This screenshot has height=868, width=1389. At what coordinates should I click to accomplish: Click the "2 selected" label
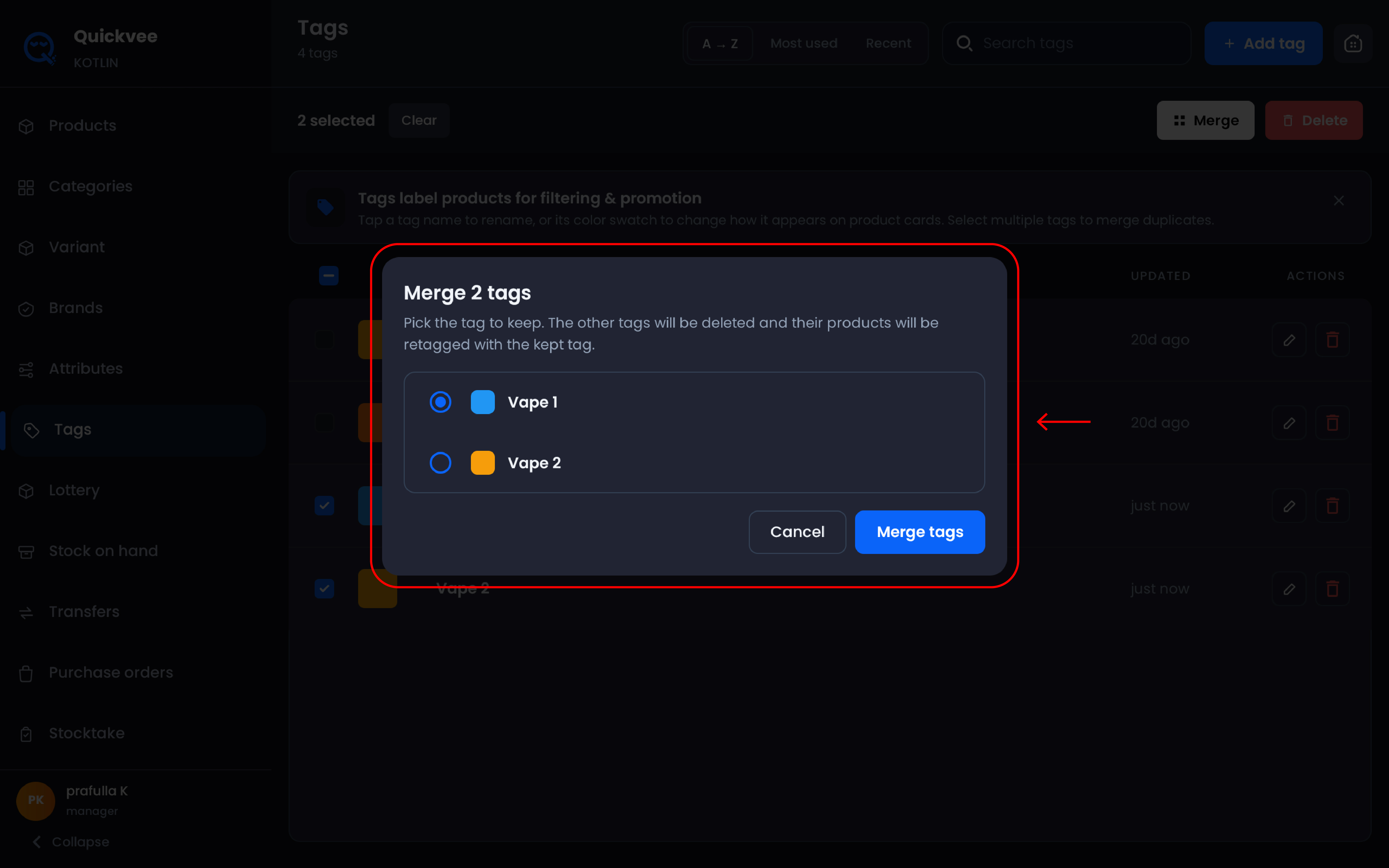(336, 121)
